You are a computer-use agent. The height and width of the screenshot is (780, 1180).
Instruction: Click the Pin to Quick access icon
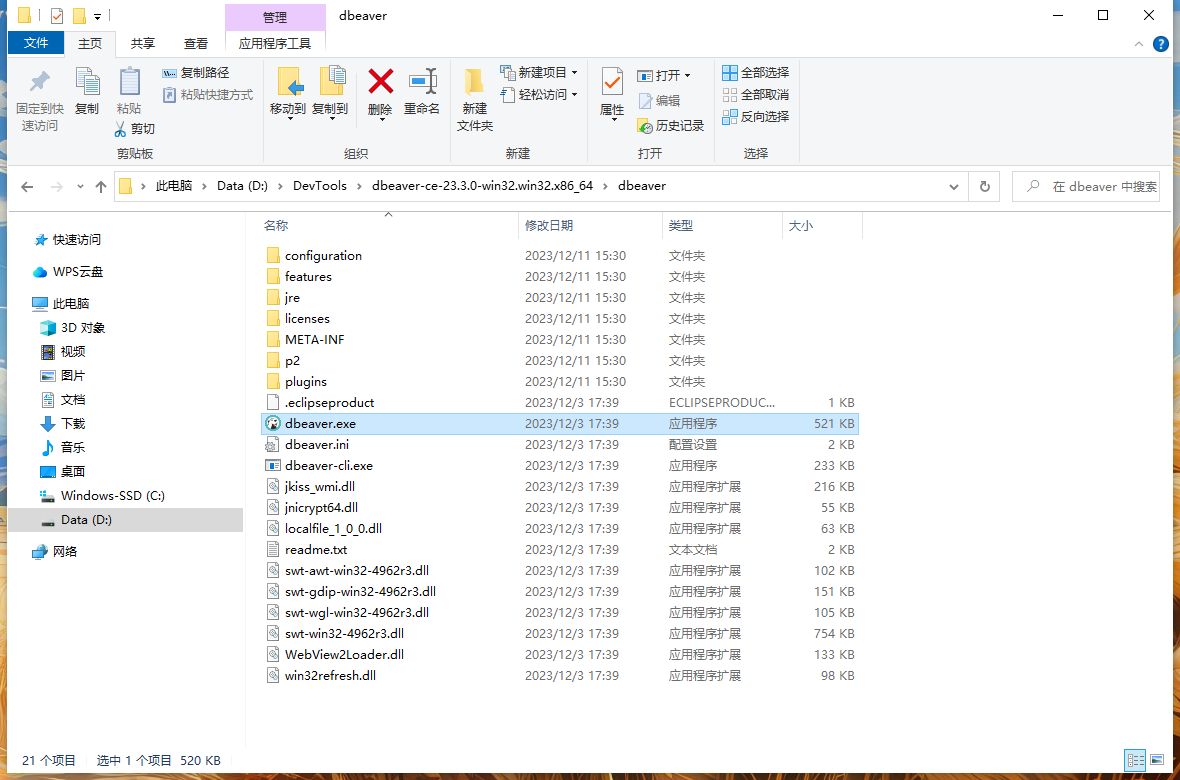coord(39,81)
